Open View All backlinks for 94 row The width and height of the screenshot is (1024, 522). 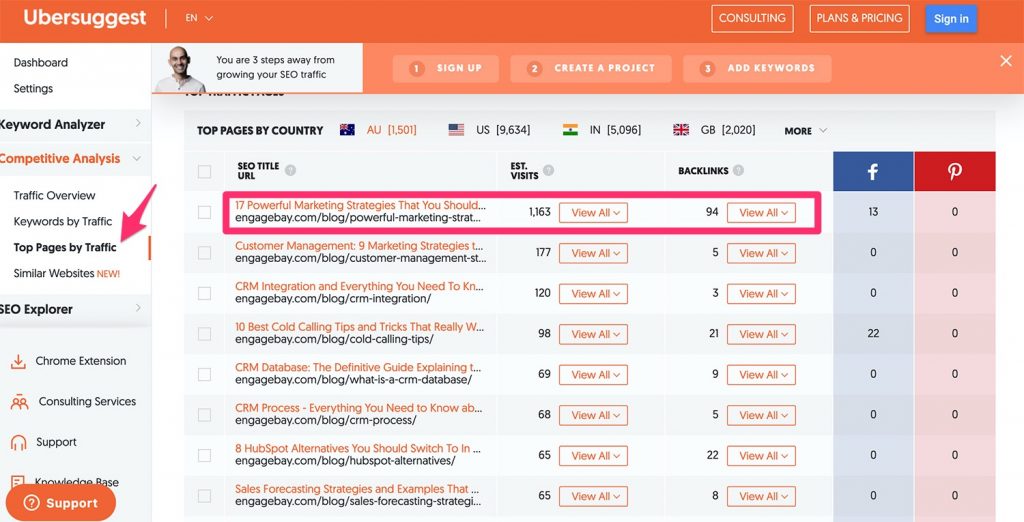pyautogui.click(x=761, y=212)
